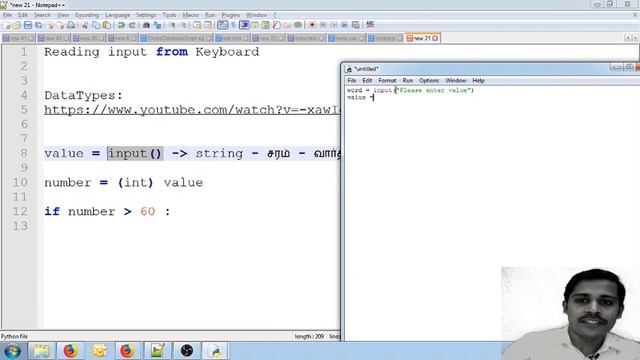Click the word Keyboard on line 1
The height and width of the screenshot is (360, 640).
coord(227,52)
